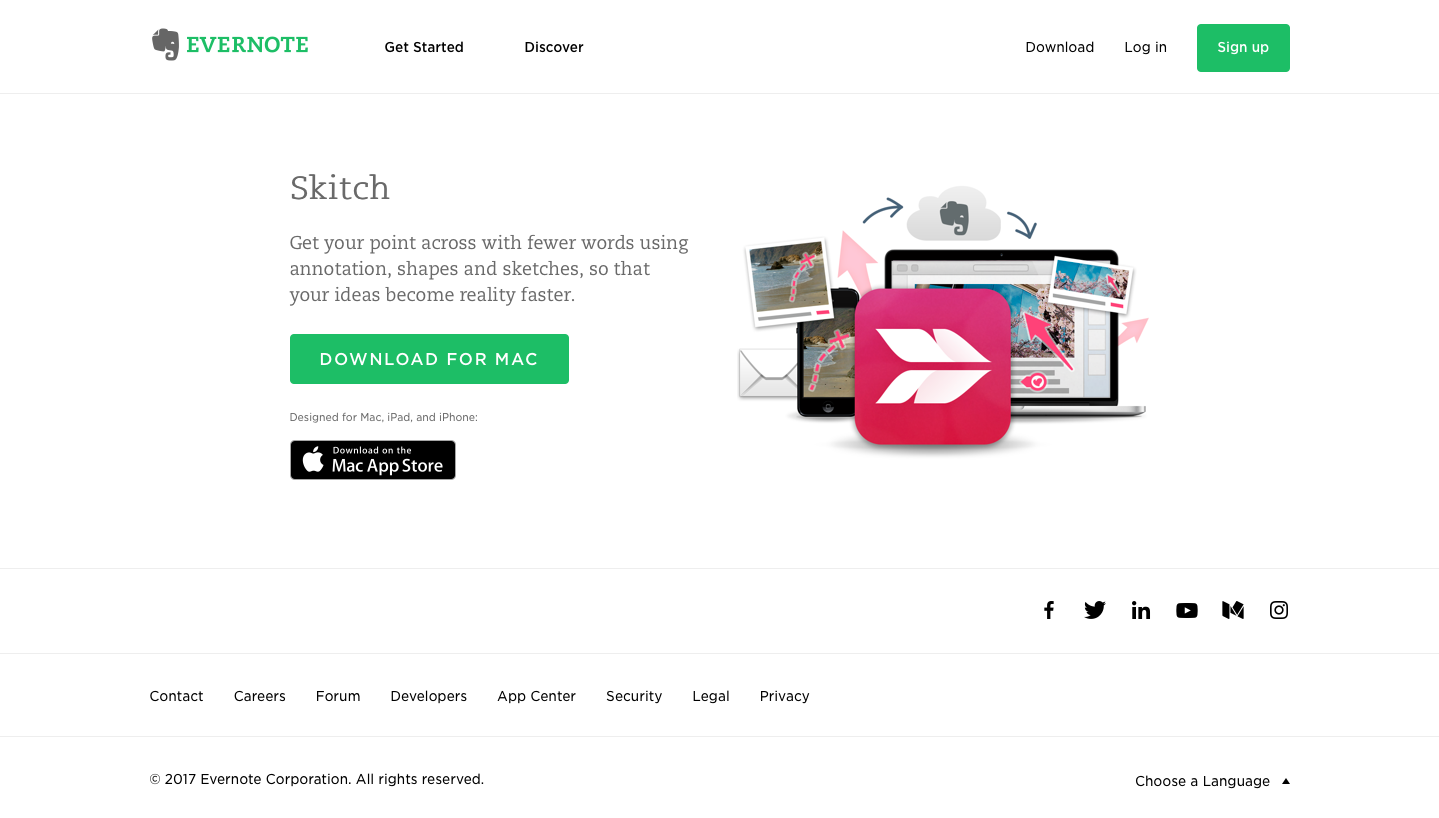Open Evernote's Facebook page icon
1439x818 pixels.
1049,610
